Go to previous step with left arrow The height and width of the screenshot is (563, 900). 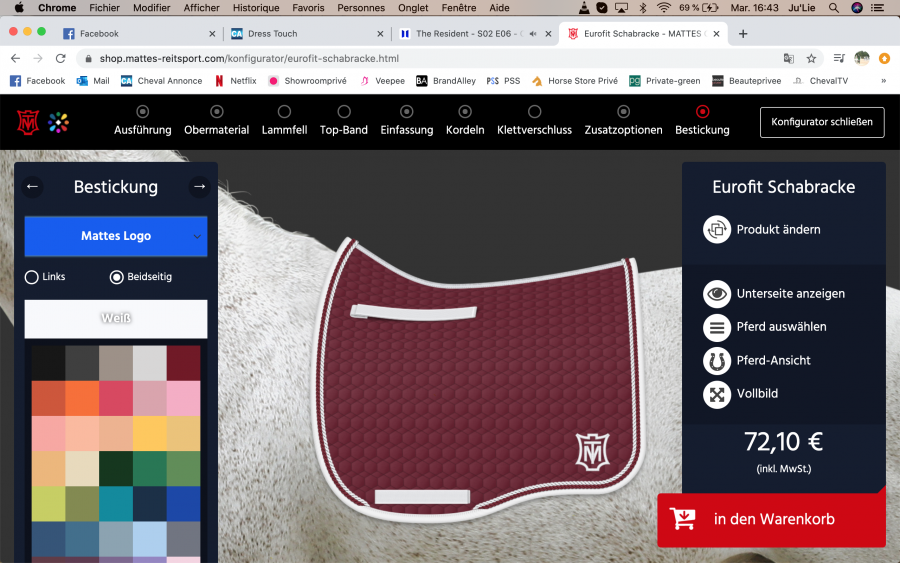click(x=33, y=187)
